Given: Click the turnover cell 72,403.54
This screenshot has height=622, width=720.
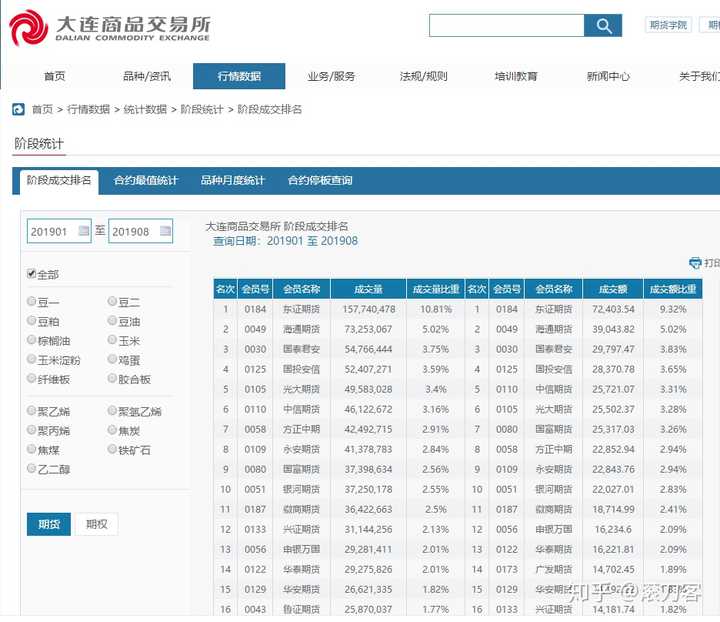Looking at the screenshot, I should [x=613, y=309].
